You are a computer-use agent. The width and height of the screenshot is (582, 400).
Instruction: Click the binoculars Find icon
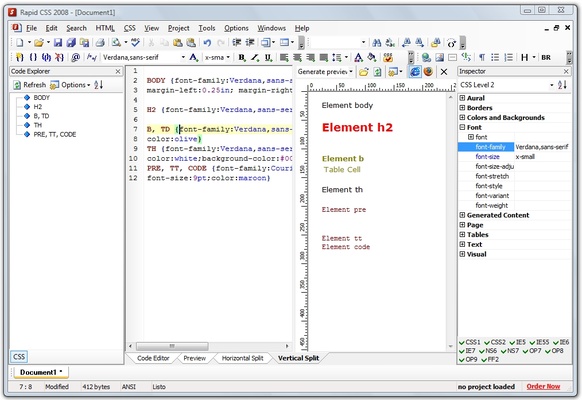click(x=377, y=43)
